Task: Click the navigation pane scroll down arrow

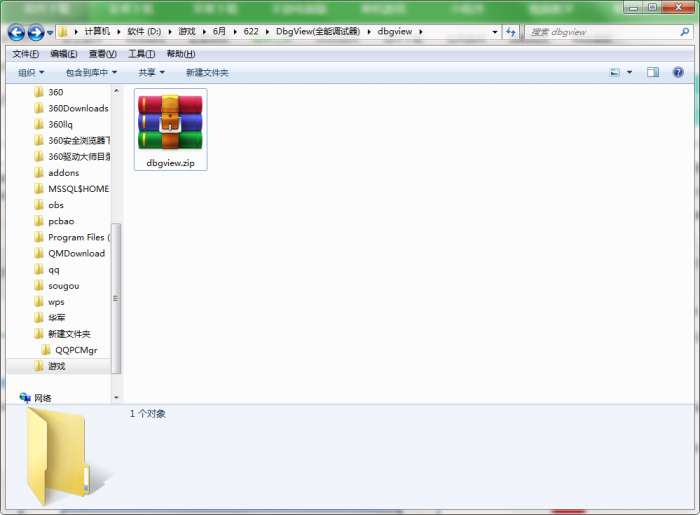Action: [x=116, y=397]
